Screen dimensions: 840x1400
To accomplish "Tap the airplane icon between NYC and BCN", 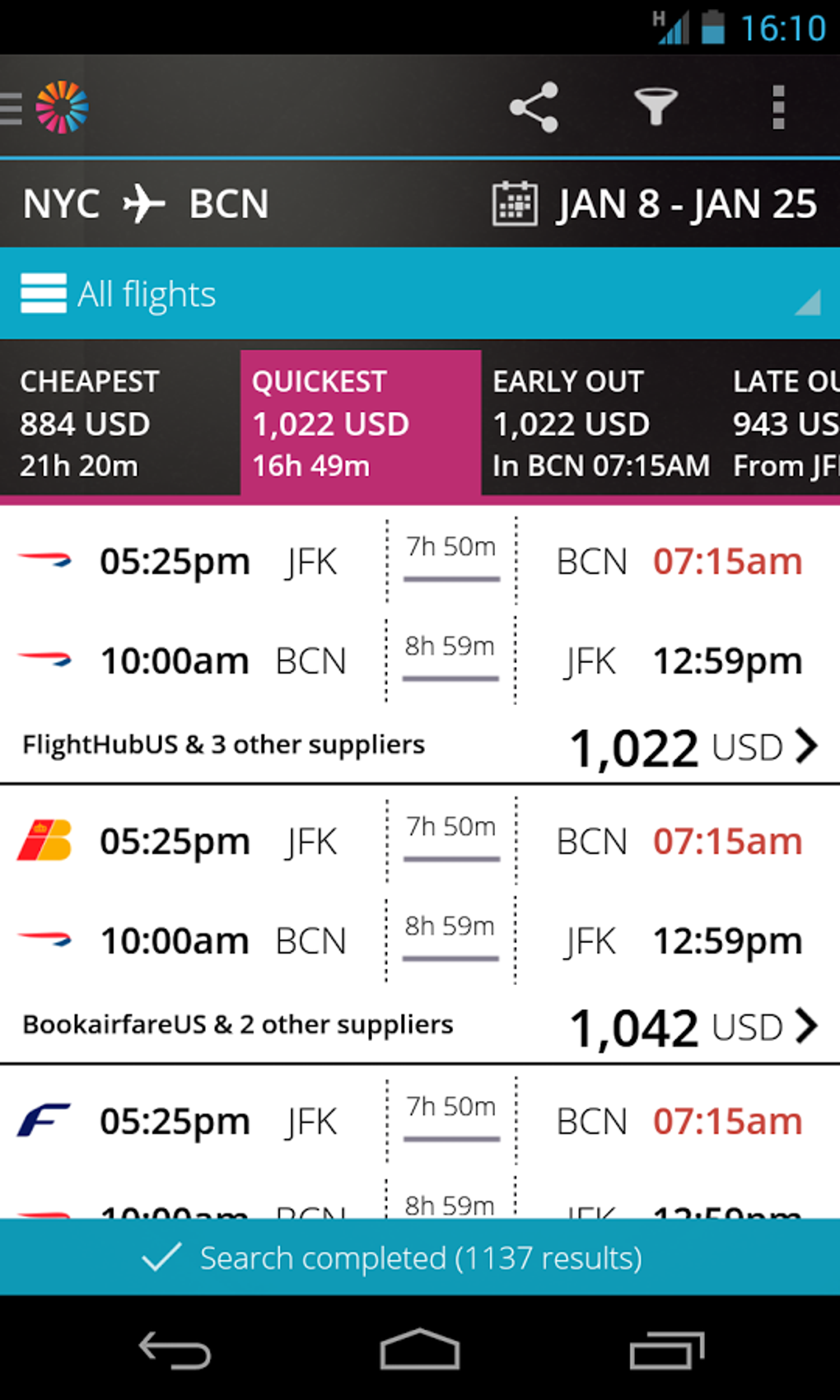I will (x=144, y=203).
